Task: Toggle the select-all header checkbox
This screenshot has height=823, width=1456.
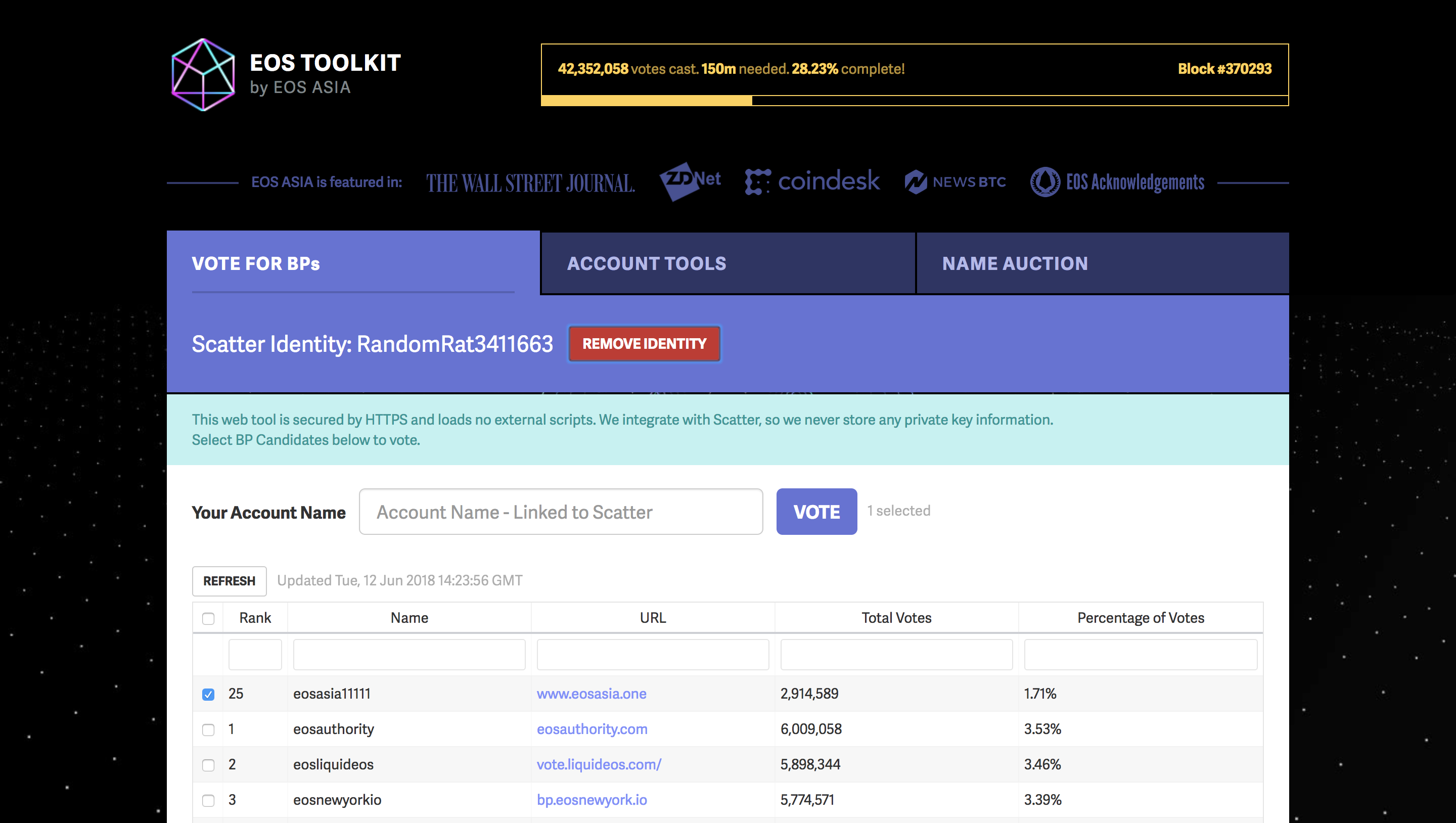Action: pos(208,618)
